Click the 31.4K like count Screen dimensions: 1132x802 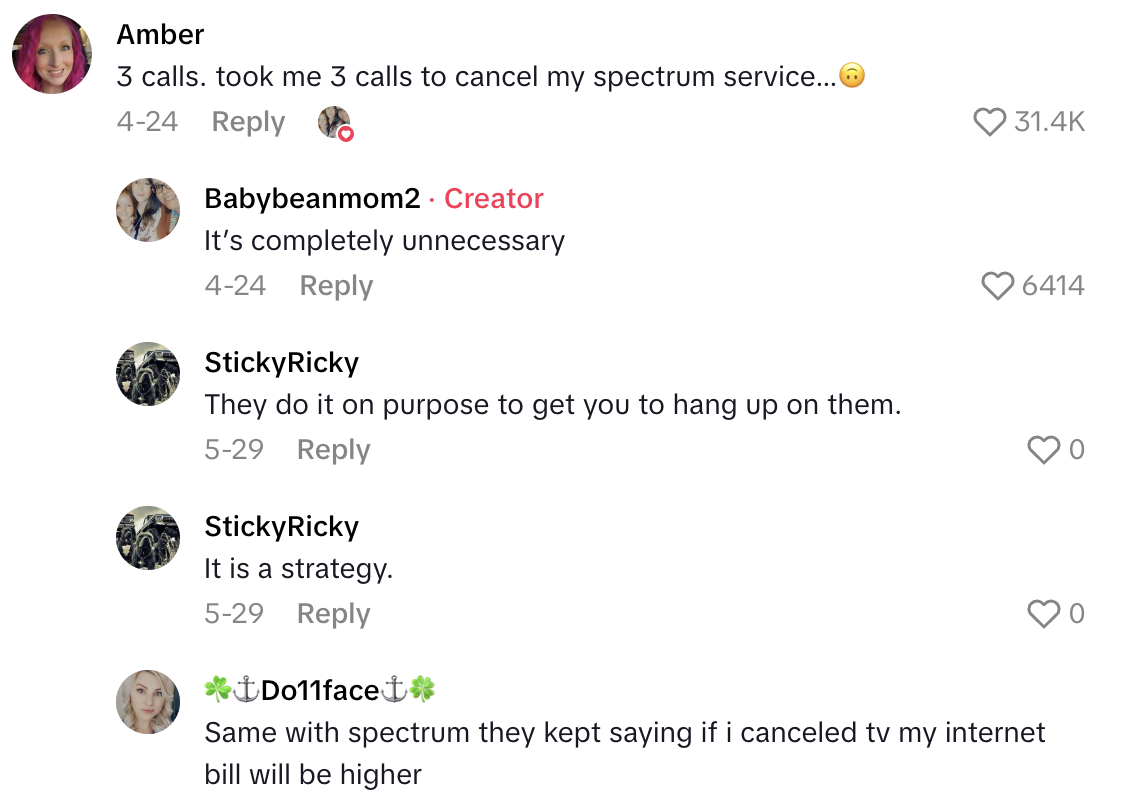(1045, 122)
